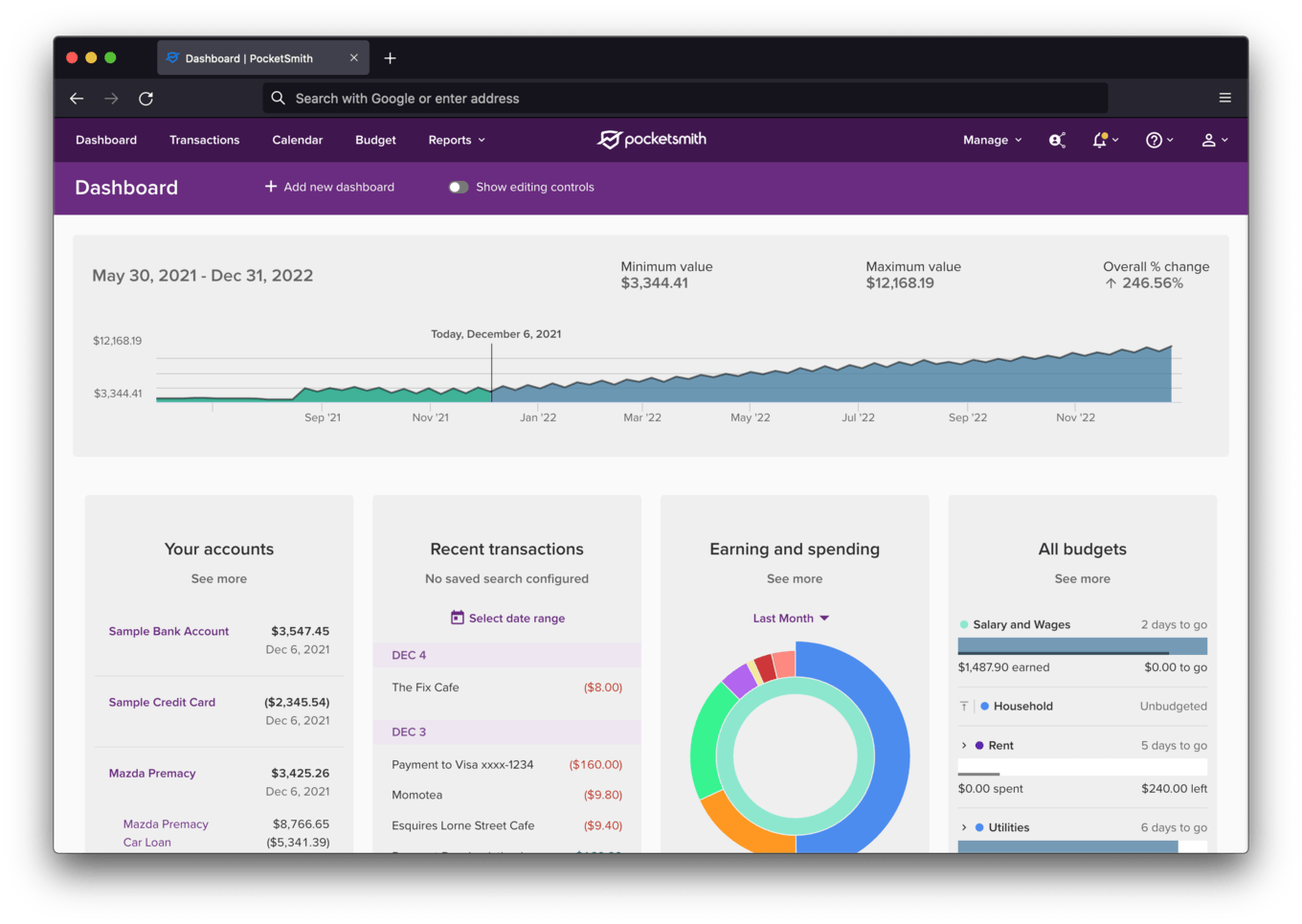Click the PocketSmith logo in the navigation bar
Image resolution: width=1302 pixels, height=924 pixels.
[x=651, y=139]
